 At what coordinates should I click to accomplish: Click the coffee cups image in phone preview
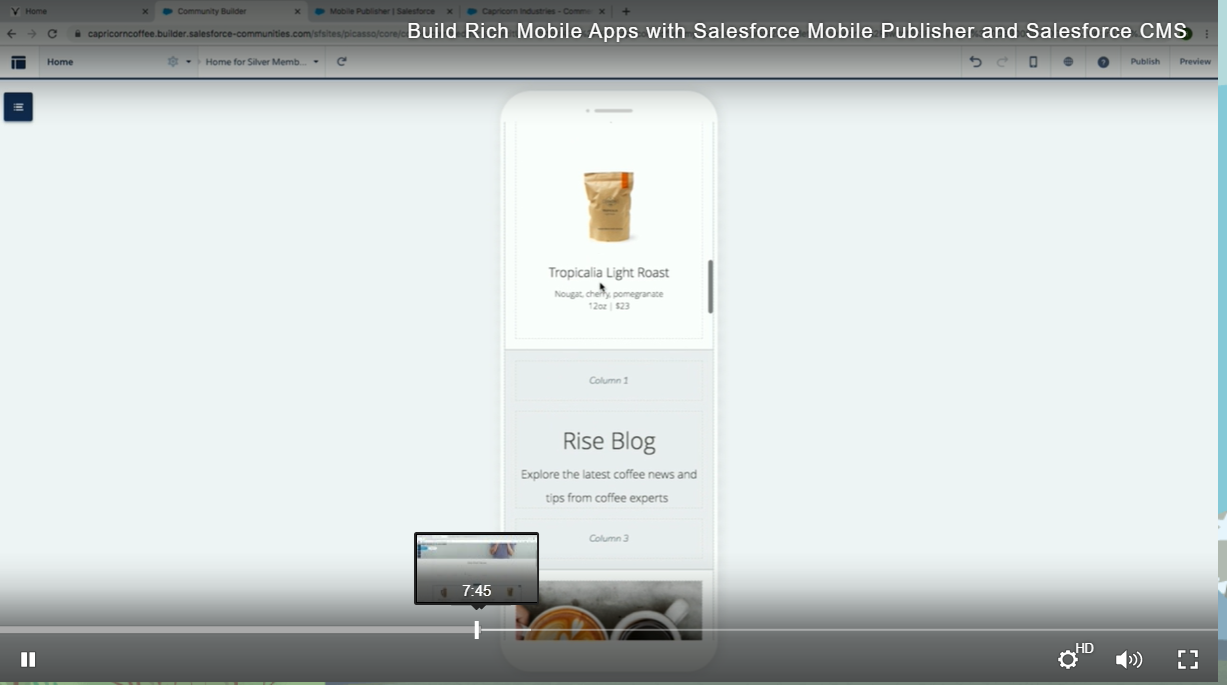click(x=609, y=610)
